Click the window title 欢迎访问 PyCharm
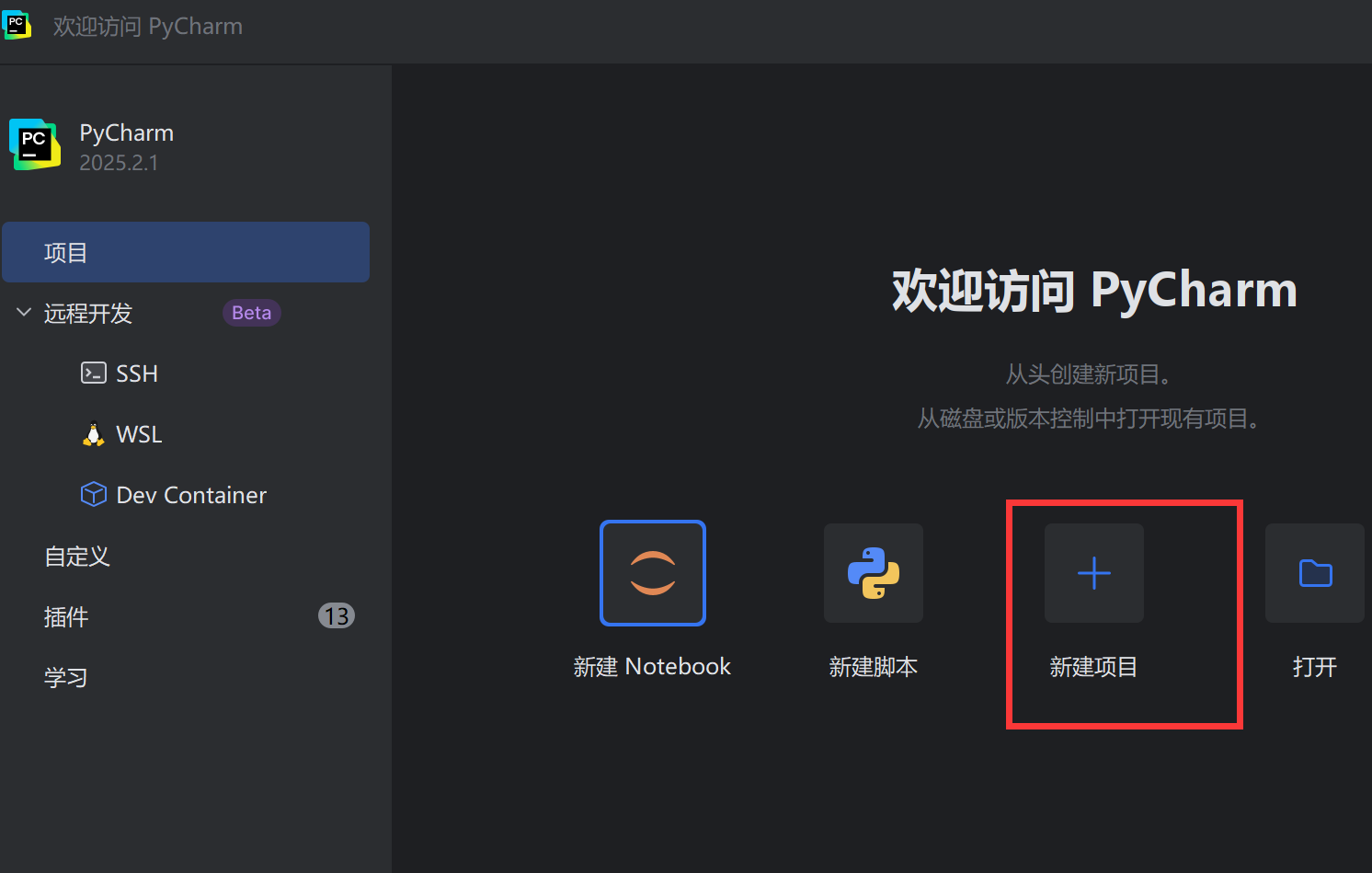The image size is (1372, 873). click(x=148, y=26)
